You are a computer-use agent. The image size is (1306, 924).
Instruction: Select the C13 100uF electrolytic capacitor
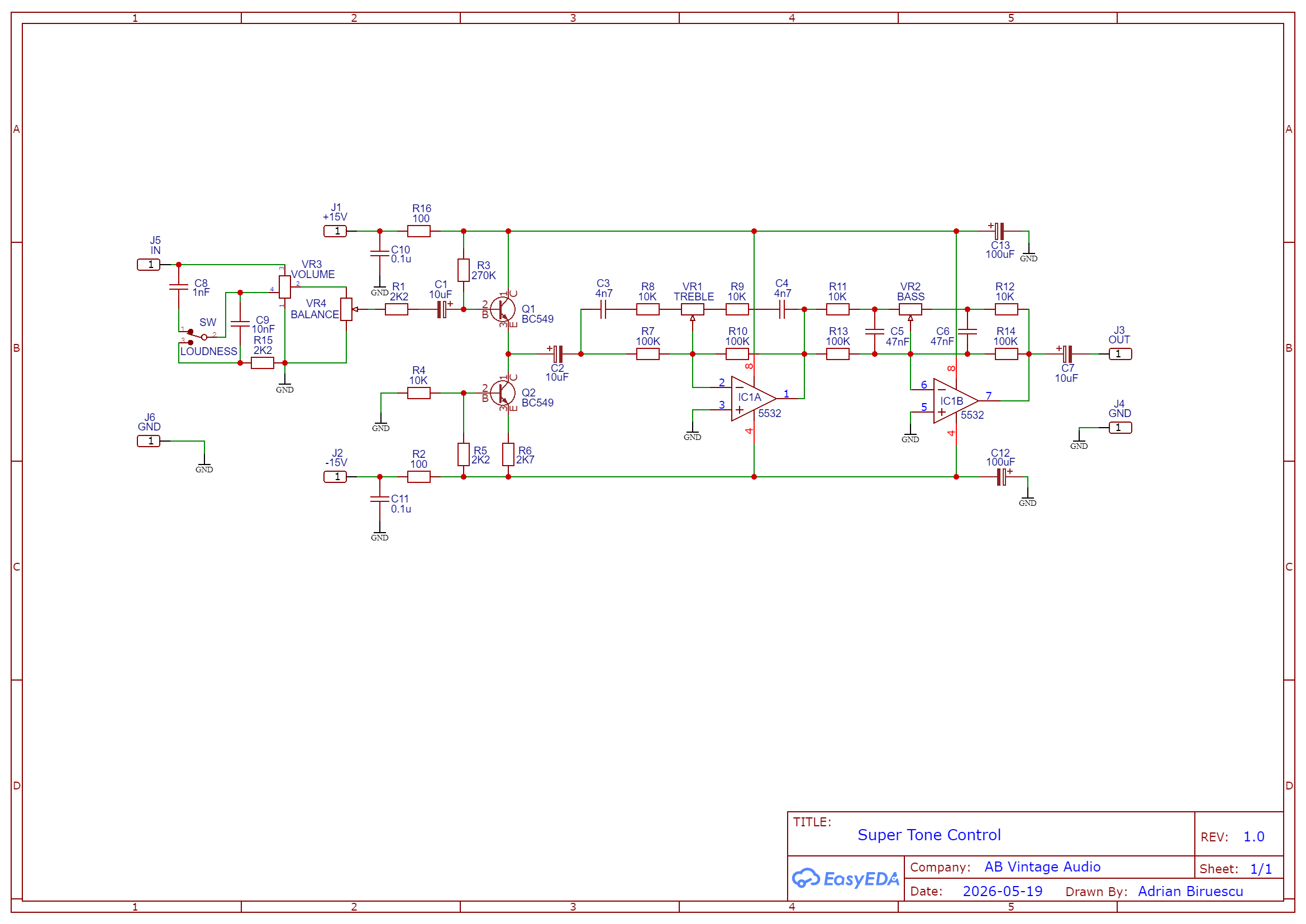pyautogui.click(x=998, y=231)
